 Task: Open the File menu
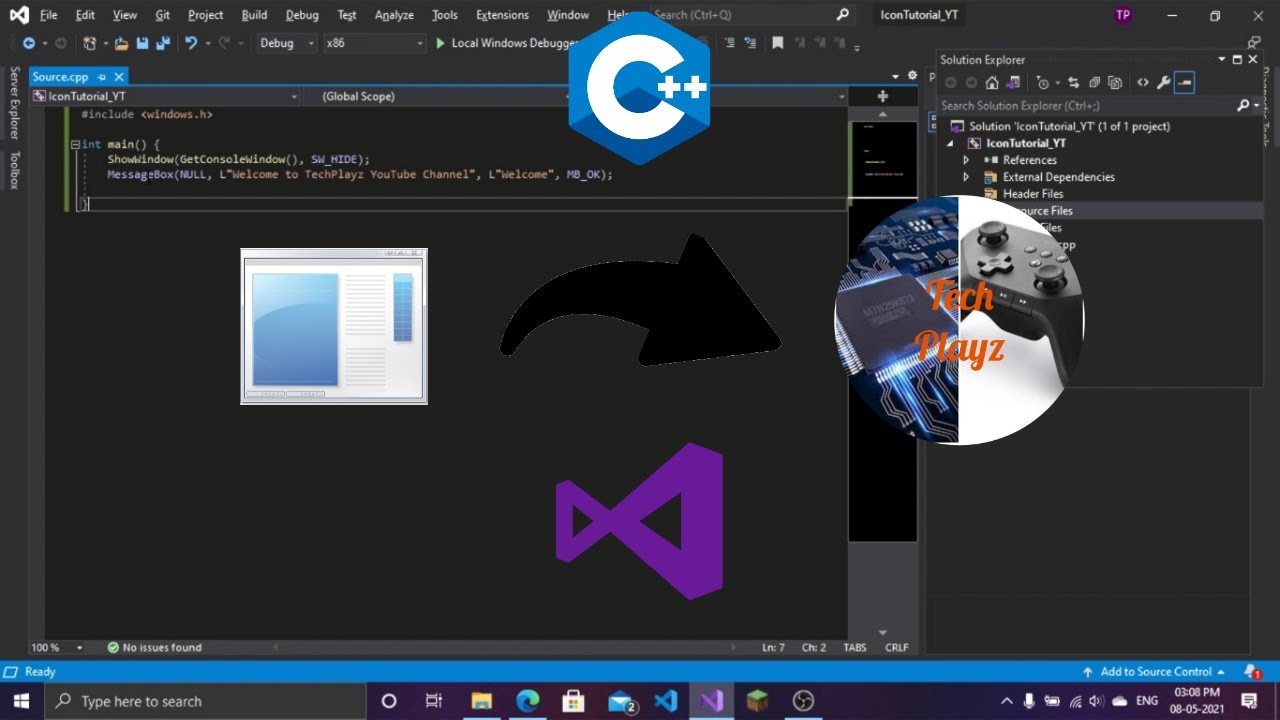click(x=48, y=15)
